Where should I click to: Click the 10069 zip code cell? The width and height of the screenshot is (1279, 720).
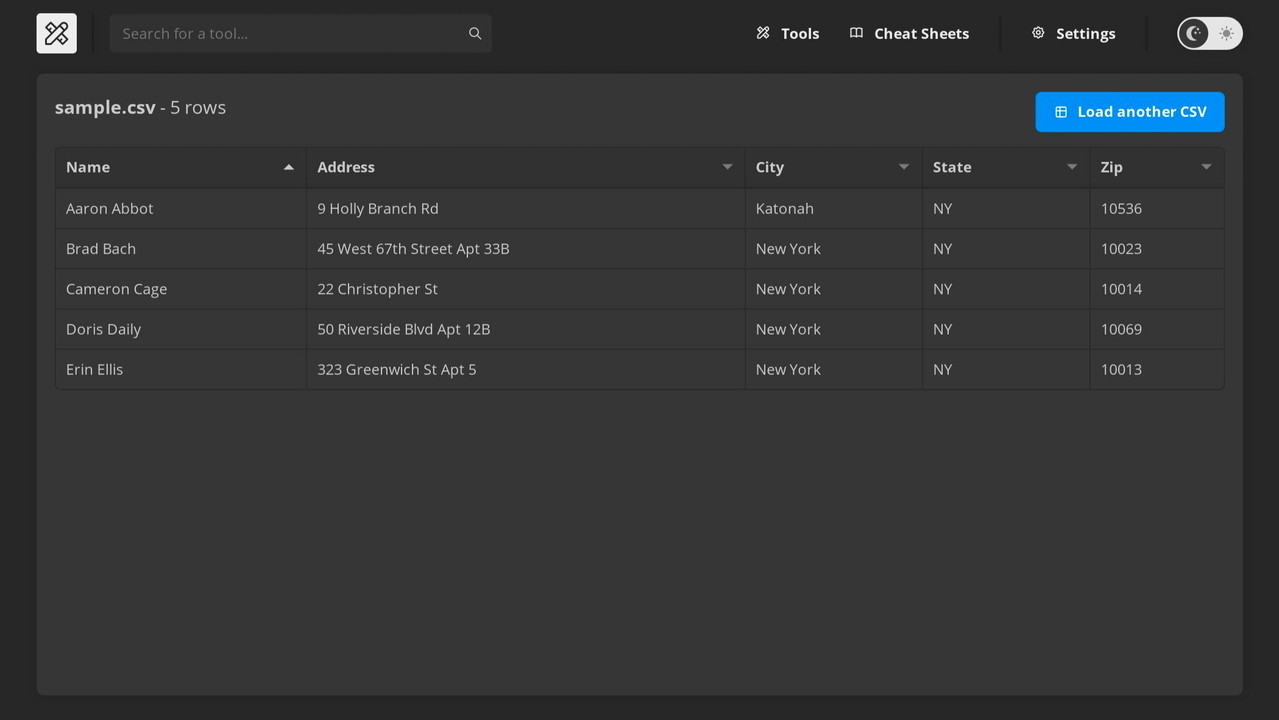click(x=1121, y=329)
